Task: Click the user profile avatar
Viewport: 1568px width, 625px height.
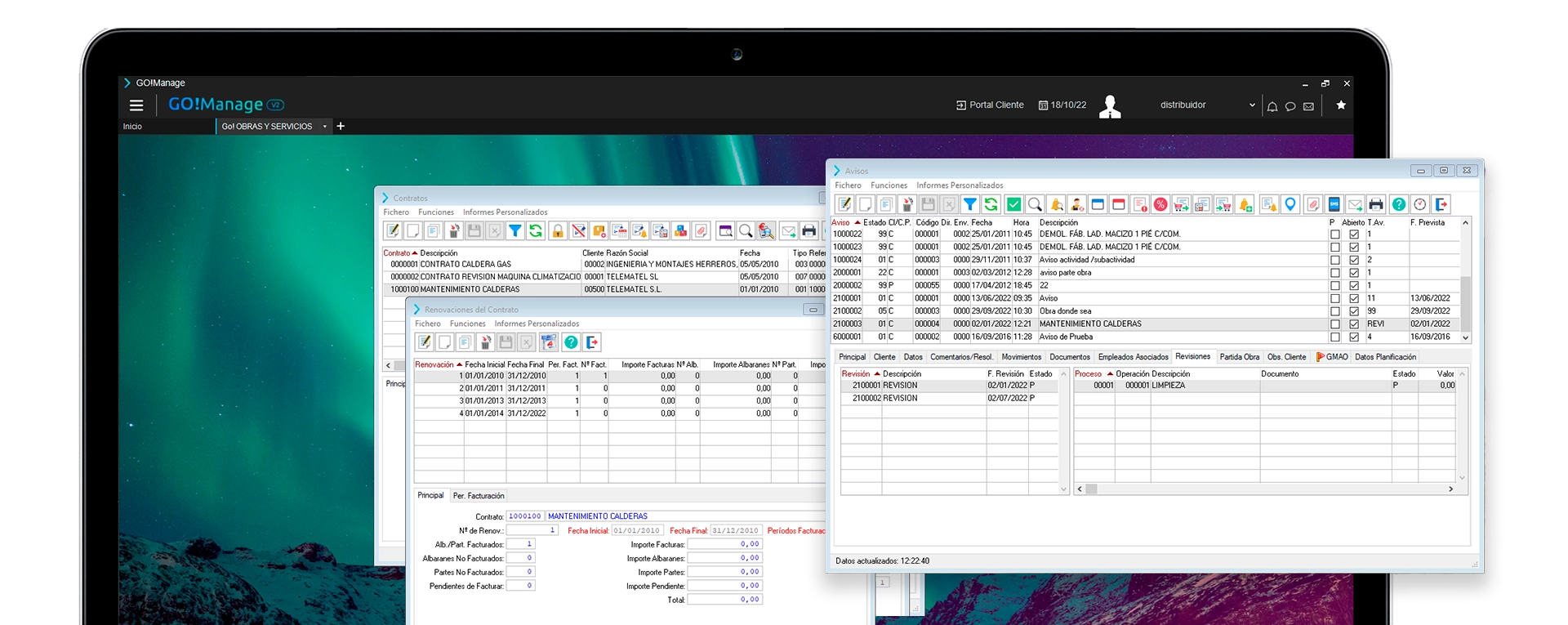Action: tap(1110, 106)
